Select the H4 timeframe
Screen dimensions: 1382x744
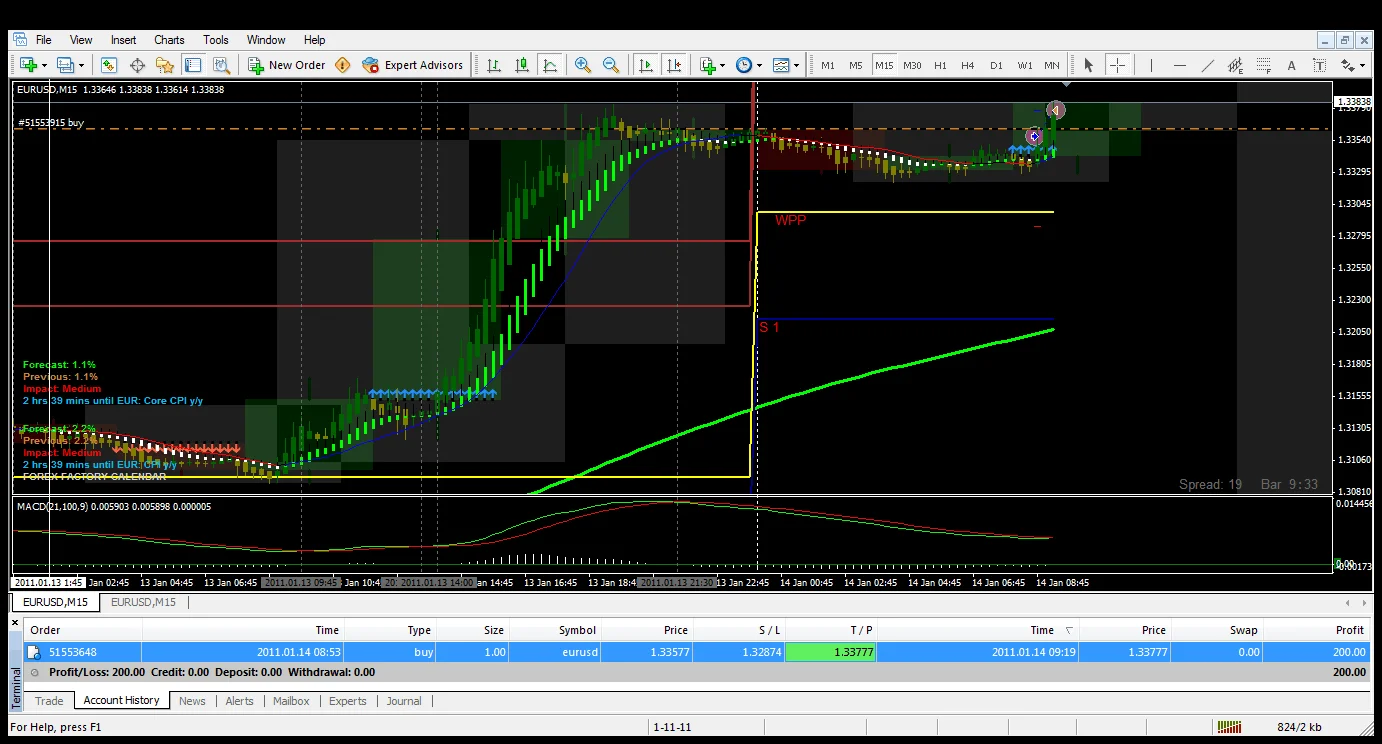point(967,65)
